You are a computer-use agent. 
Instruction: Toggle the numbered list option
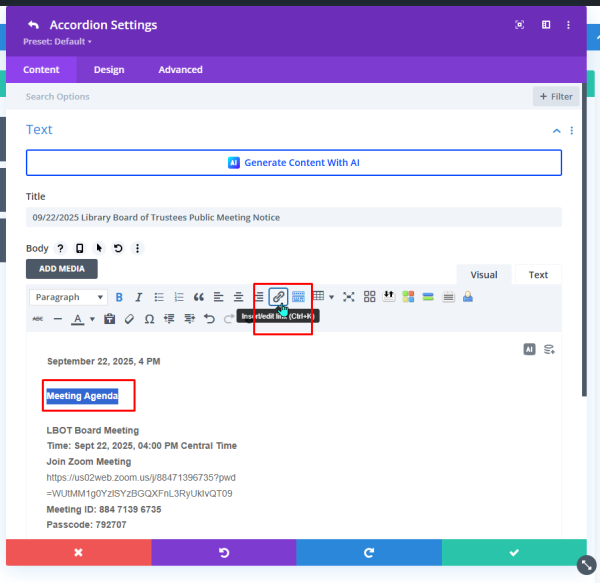pos(179,297)
